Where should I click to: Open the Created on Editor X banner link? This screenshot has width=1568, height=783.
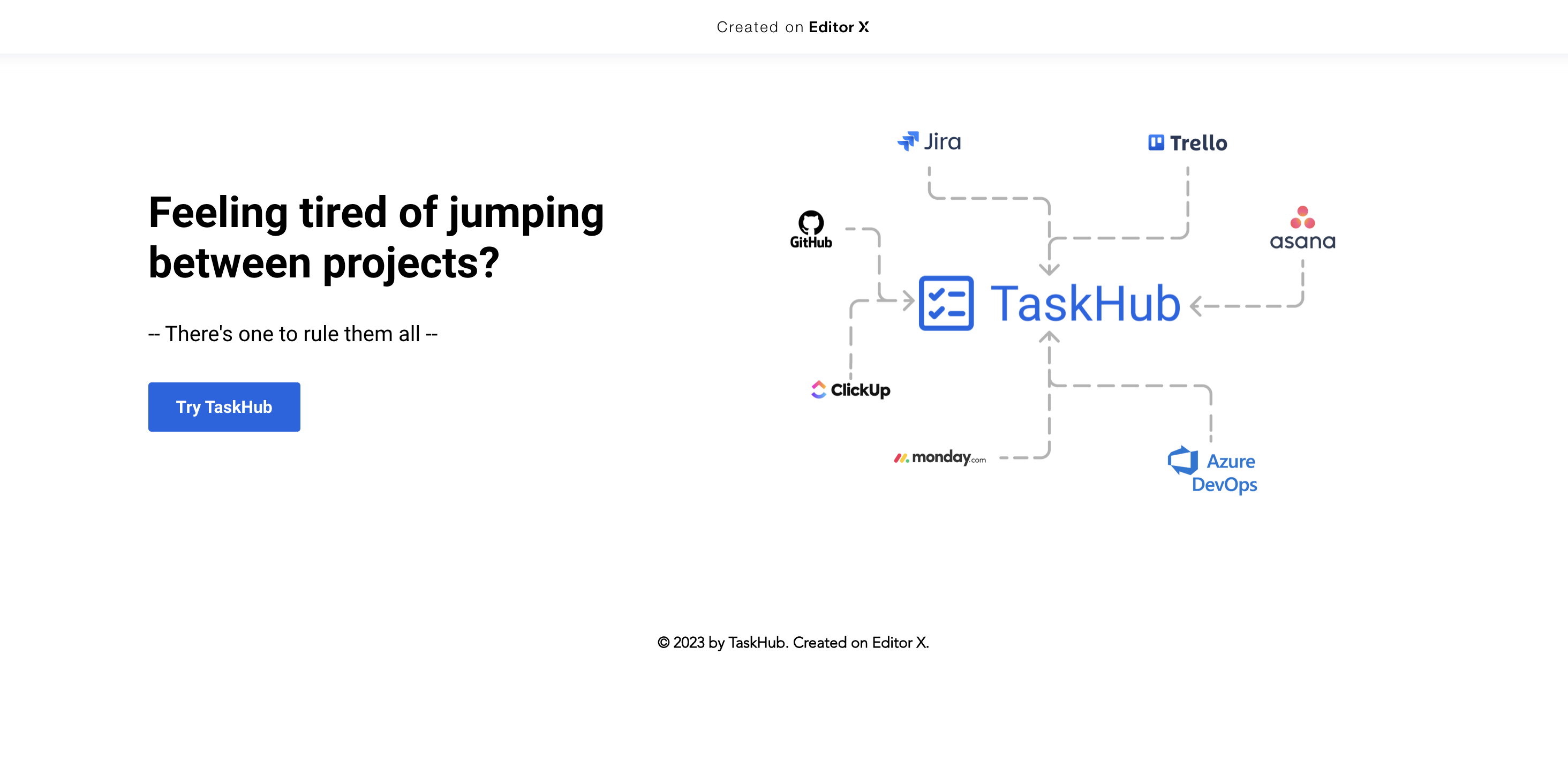(793, 27)
